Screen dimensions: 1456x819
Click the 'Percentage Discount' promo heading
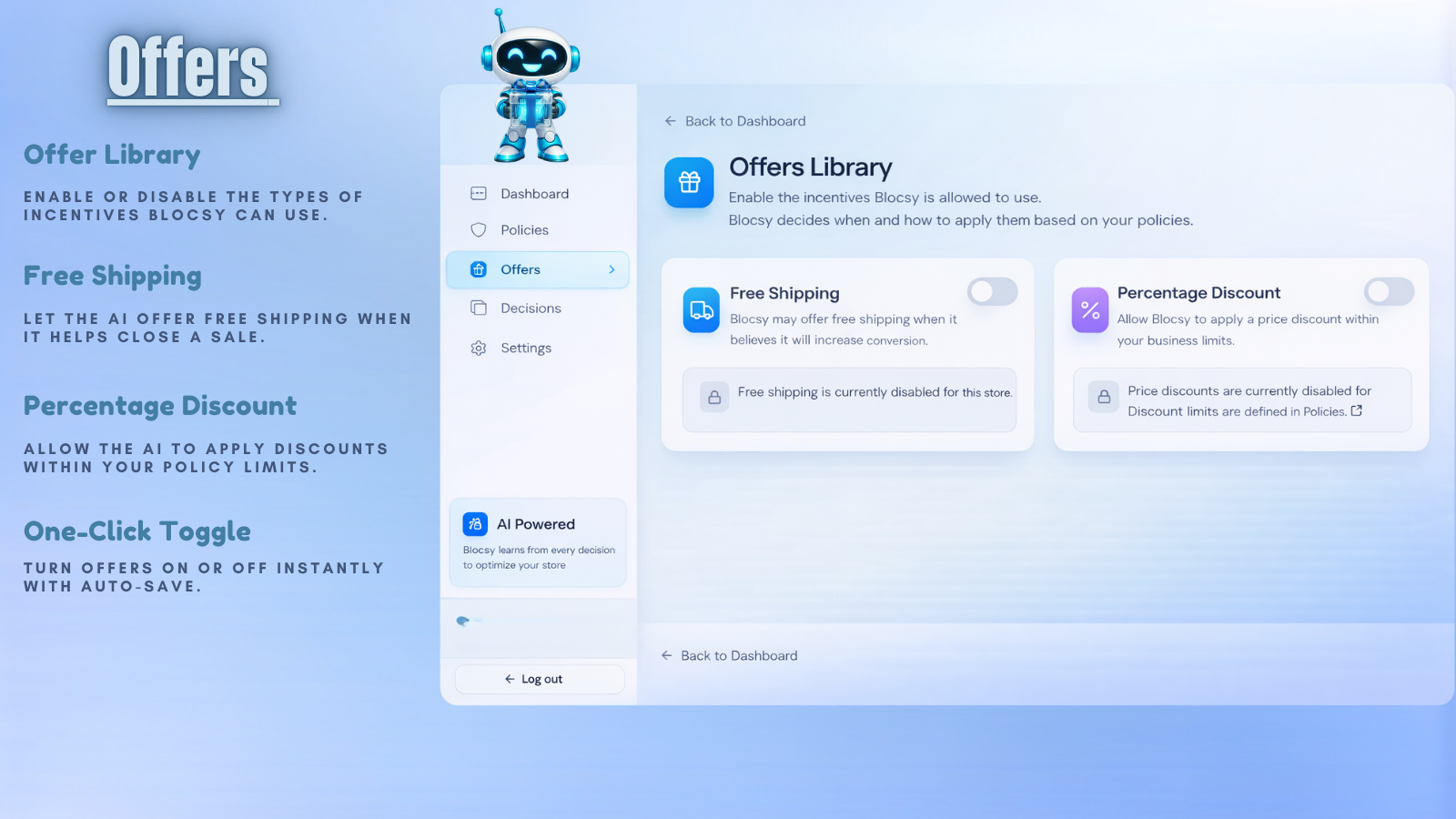(160, 406)
